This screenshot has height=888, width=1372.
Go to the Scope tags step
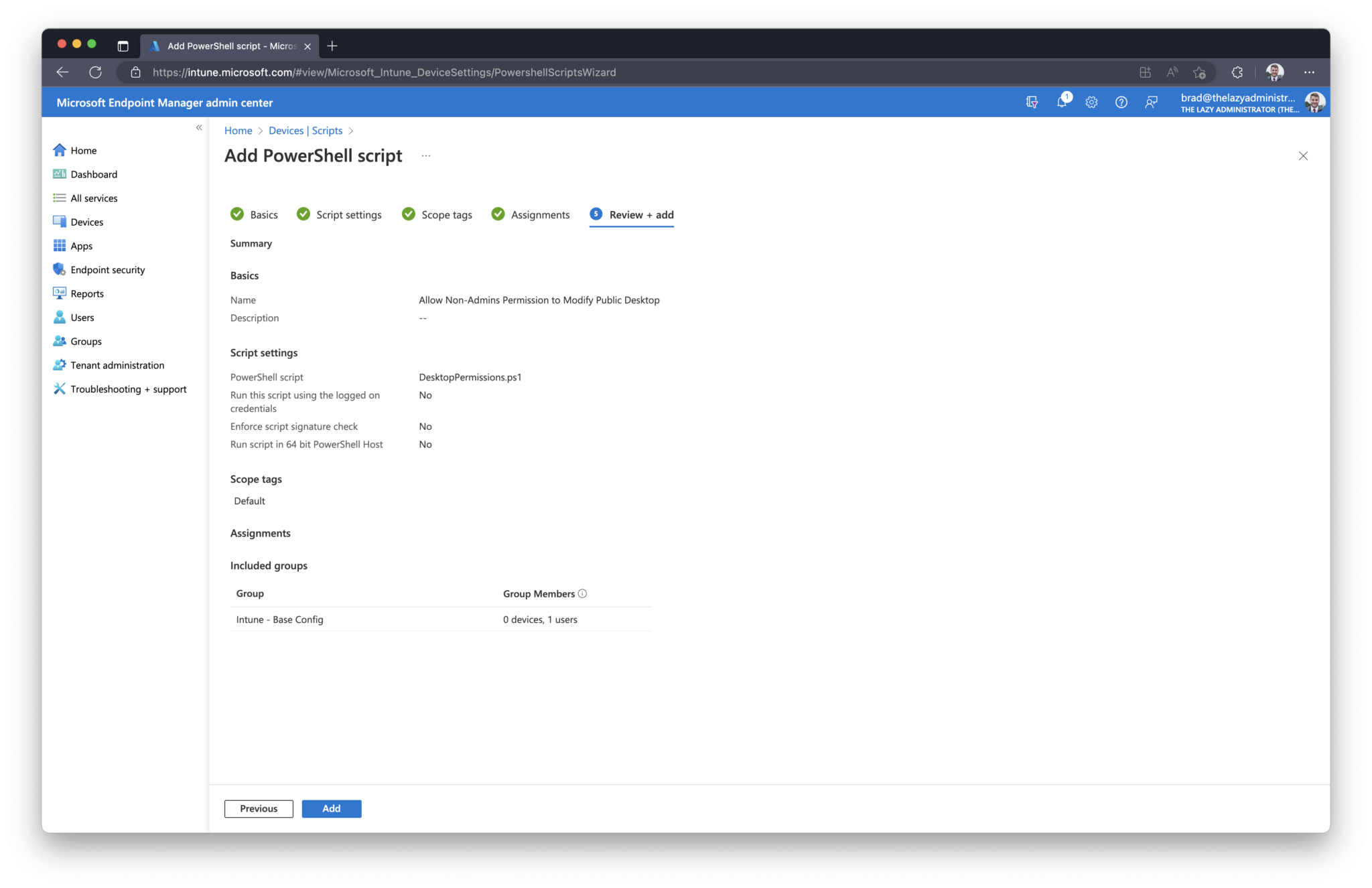point(437,214)
